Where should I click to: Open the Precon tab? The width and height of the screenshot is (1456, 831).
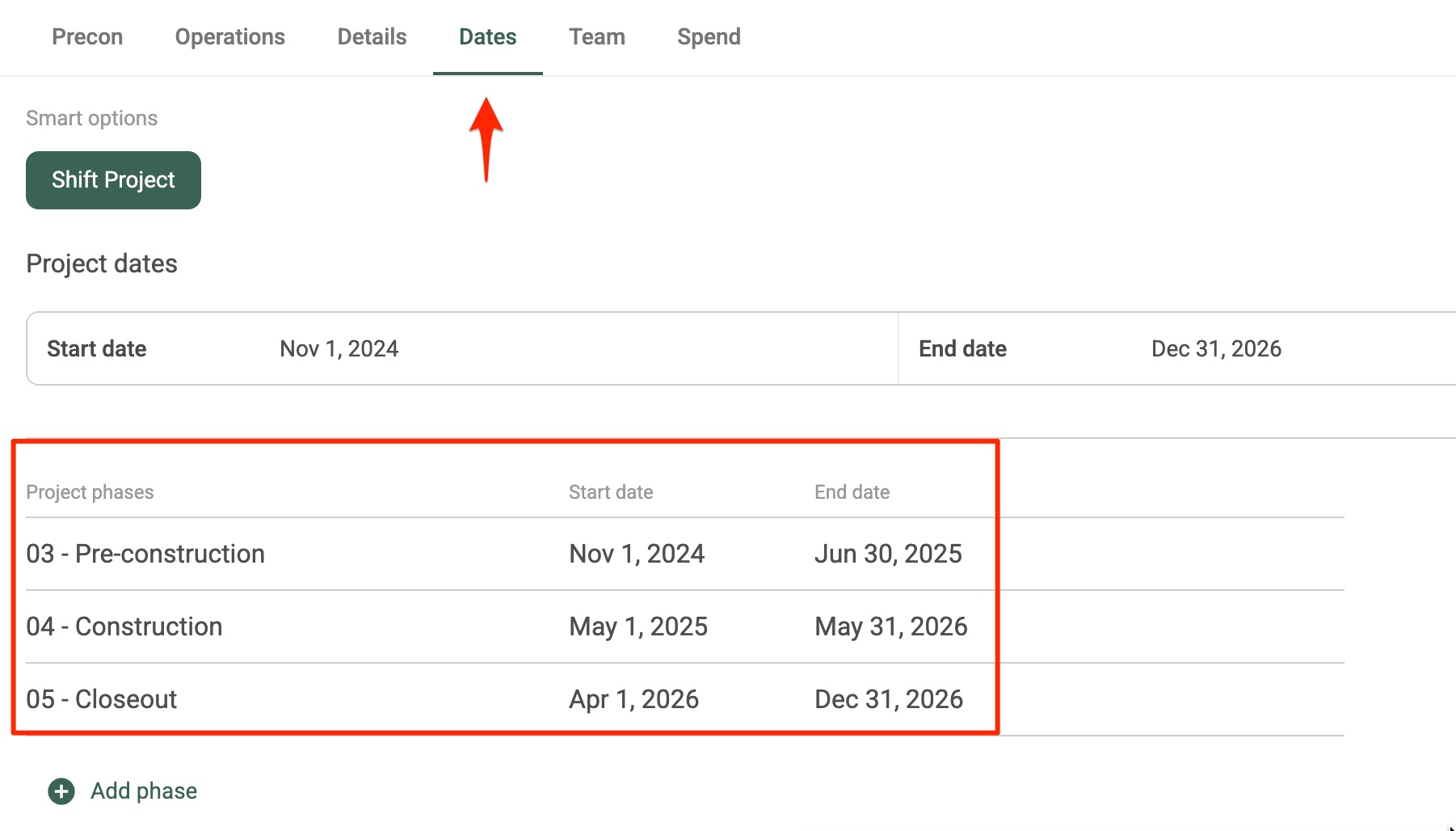(x=87, y=37)
